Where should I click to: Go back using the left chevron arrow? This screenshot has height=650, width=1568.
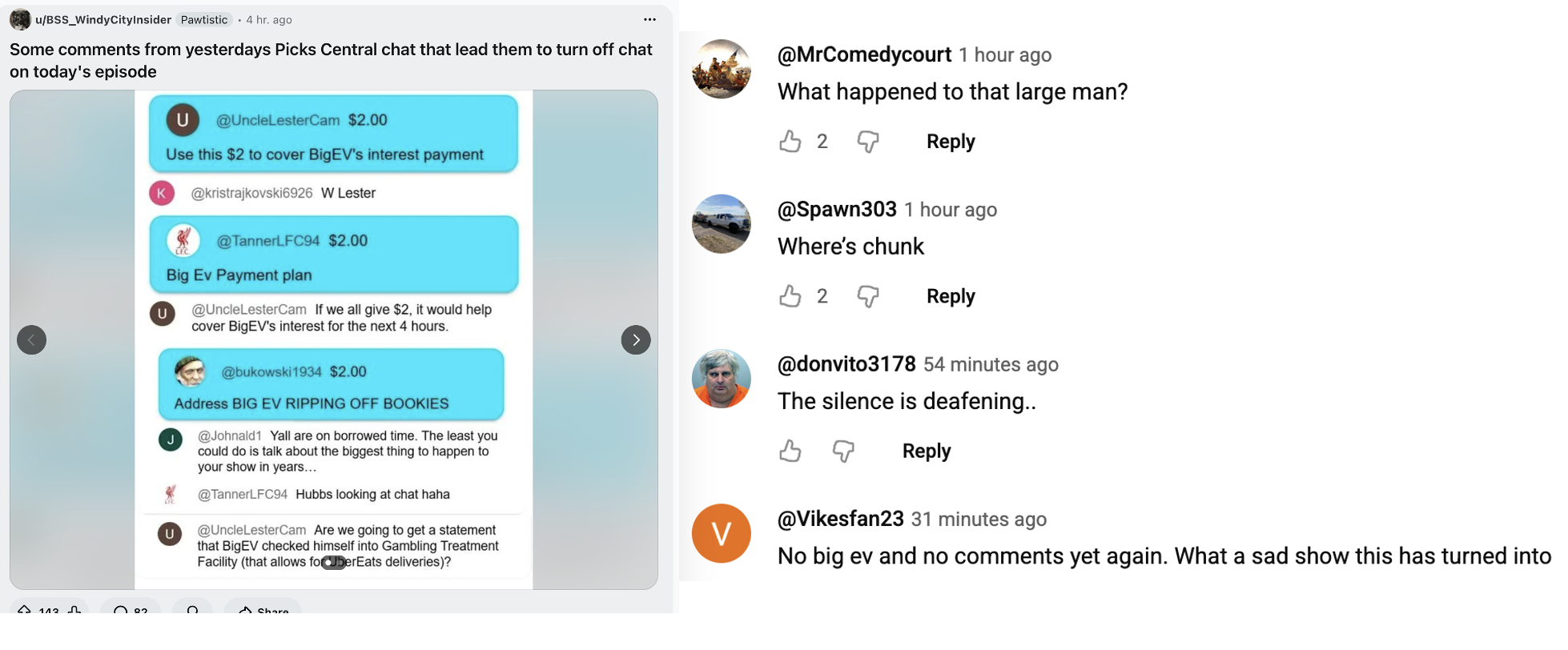[32, 339]
